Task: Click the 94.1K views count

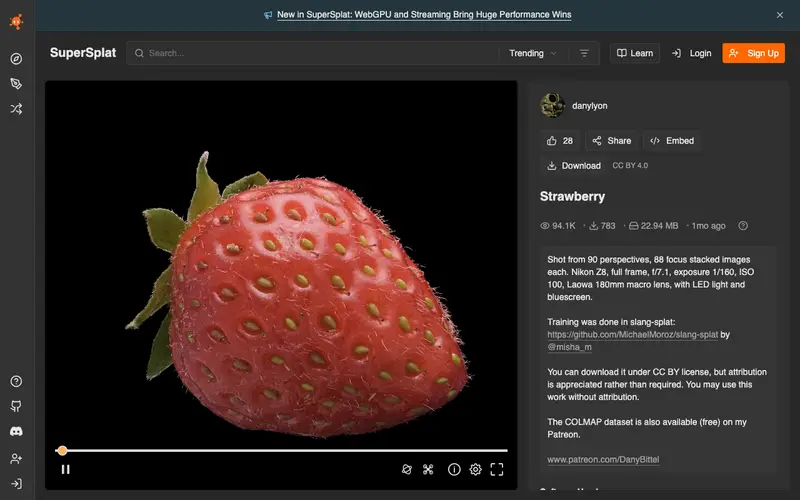Action: click(558, 226)
